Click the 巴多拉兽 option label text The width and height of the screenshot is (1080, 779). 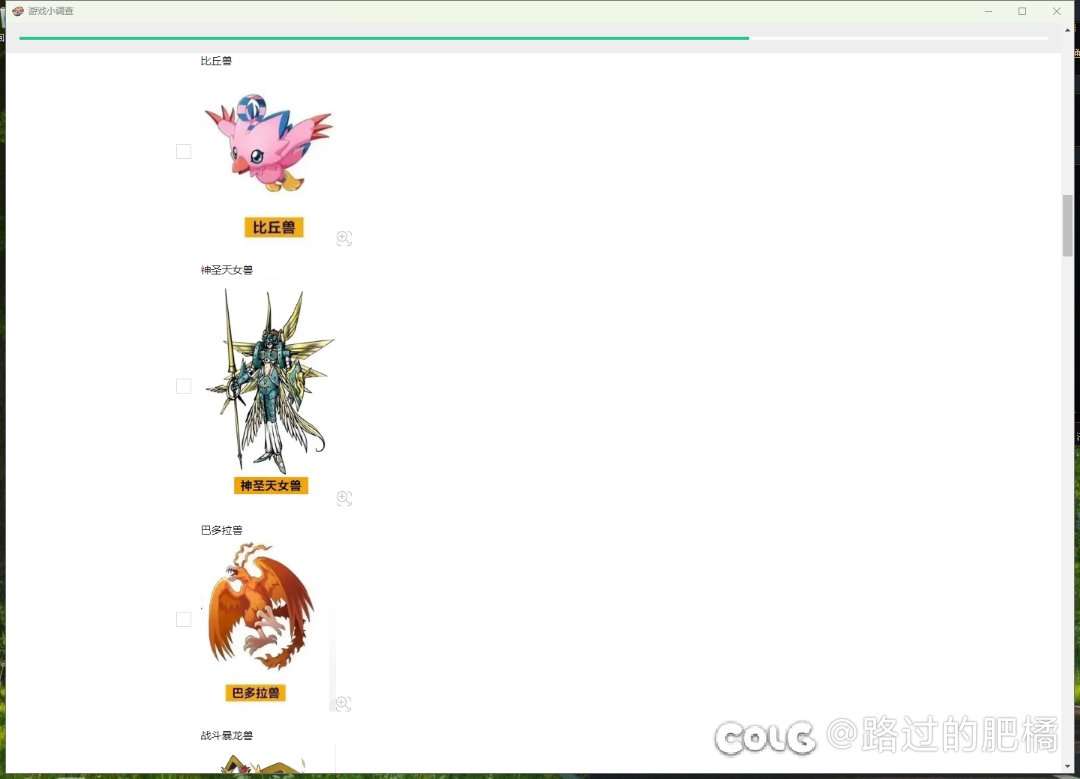[221, 530]
